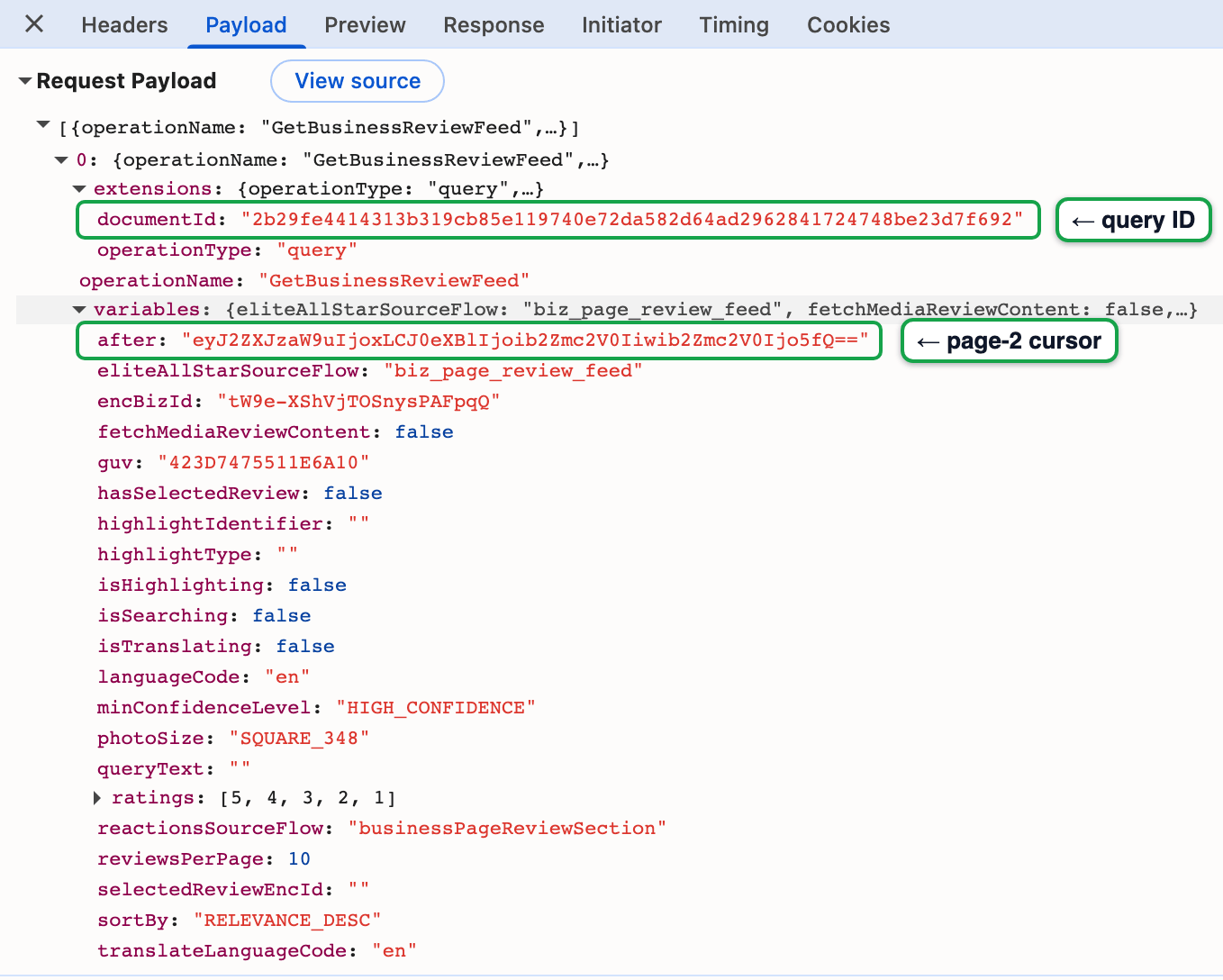Click the languageCode "en" value
The width and height of the screenshot is (1223, 980).
click(x=287, y=677)
